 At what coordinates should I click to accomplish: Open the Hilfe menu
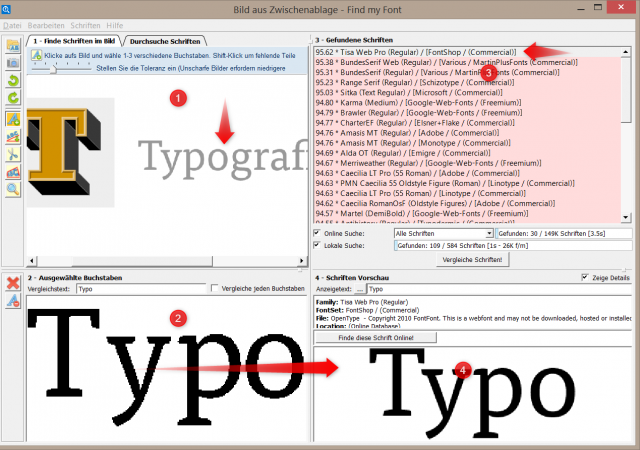115,25
